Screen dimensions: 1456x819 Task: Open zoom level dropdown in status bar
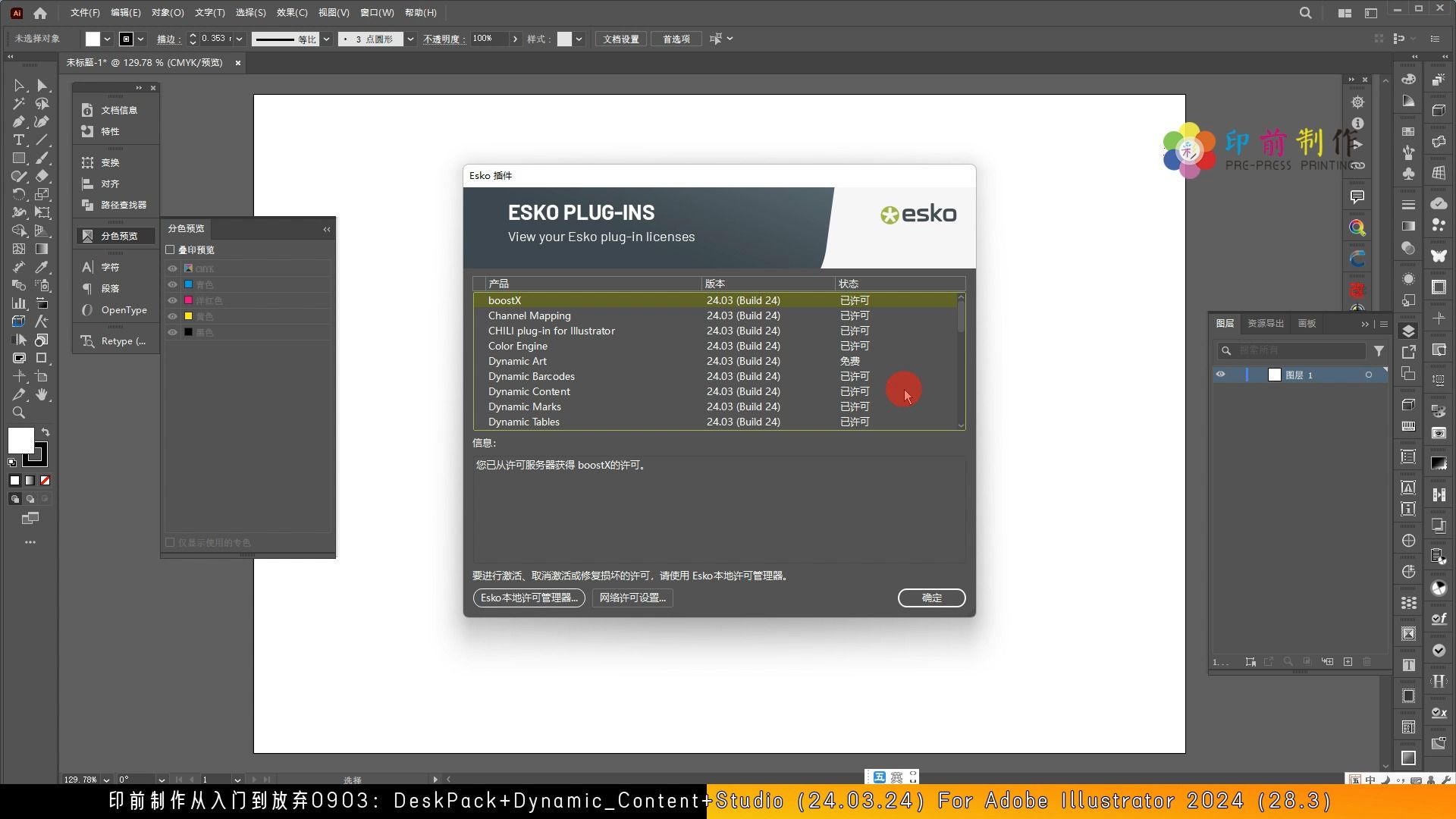106,780
